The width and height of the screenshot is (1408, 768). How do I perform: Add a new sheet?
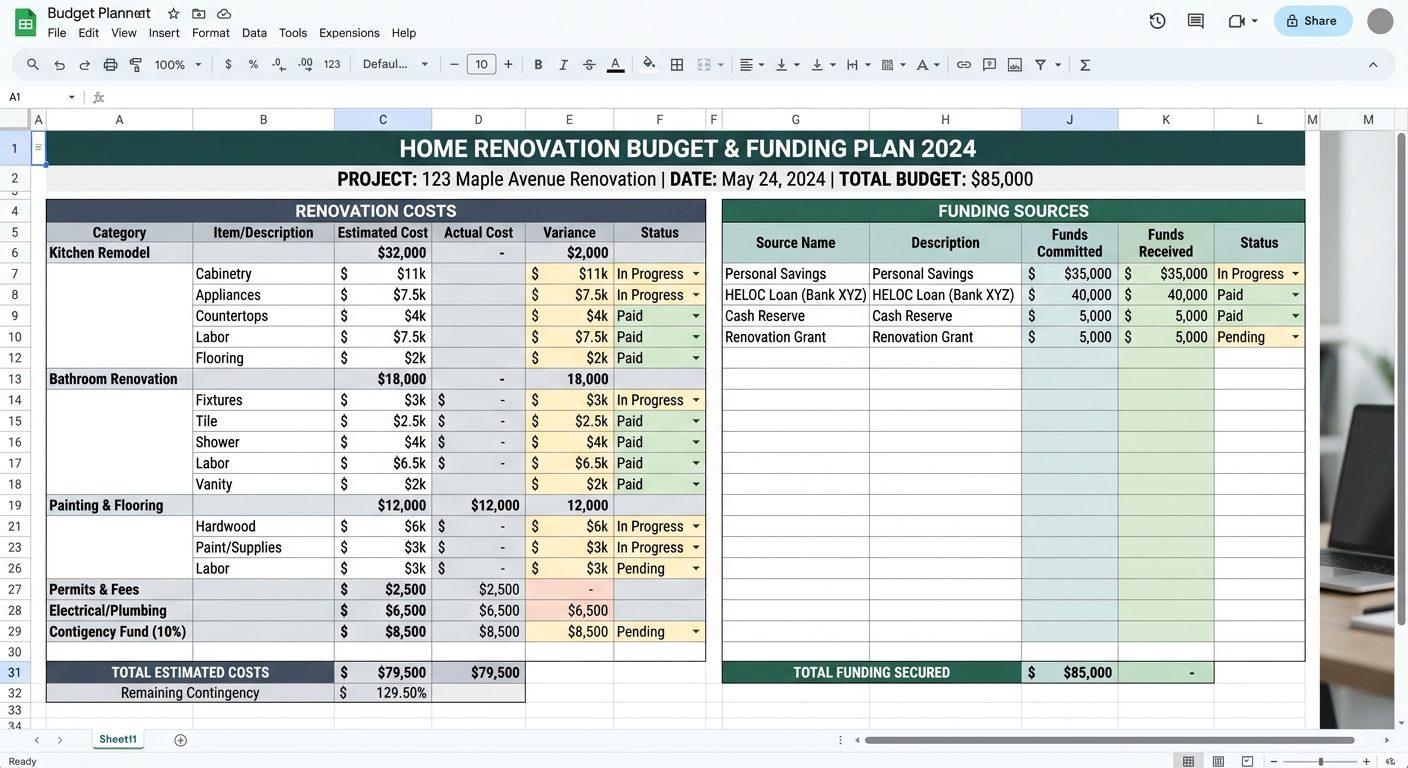coord(180,740)
